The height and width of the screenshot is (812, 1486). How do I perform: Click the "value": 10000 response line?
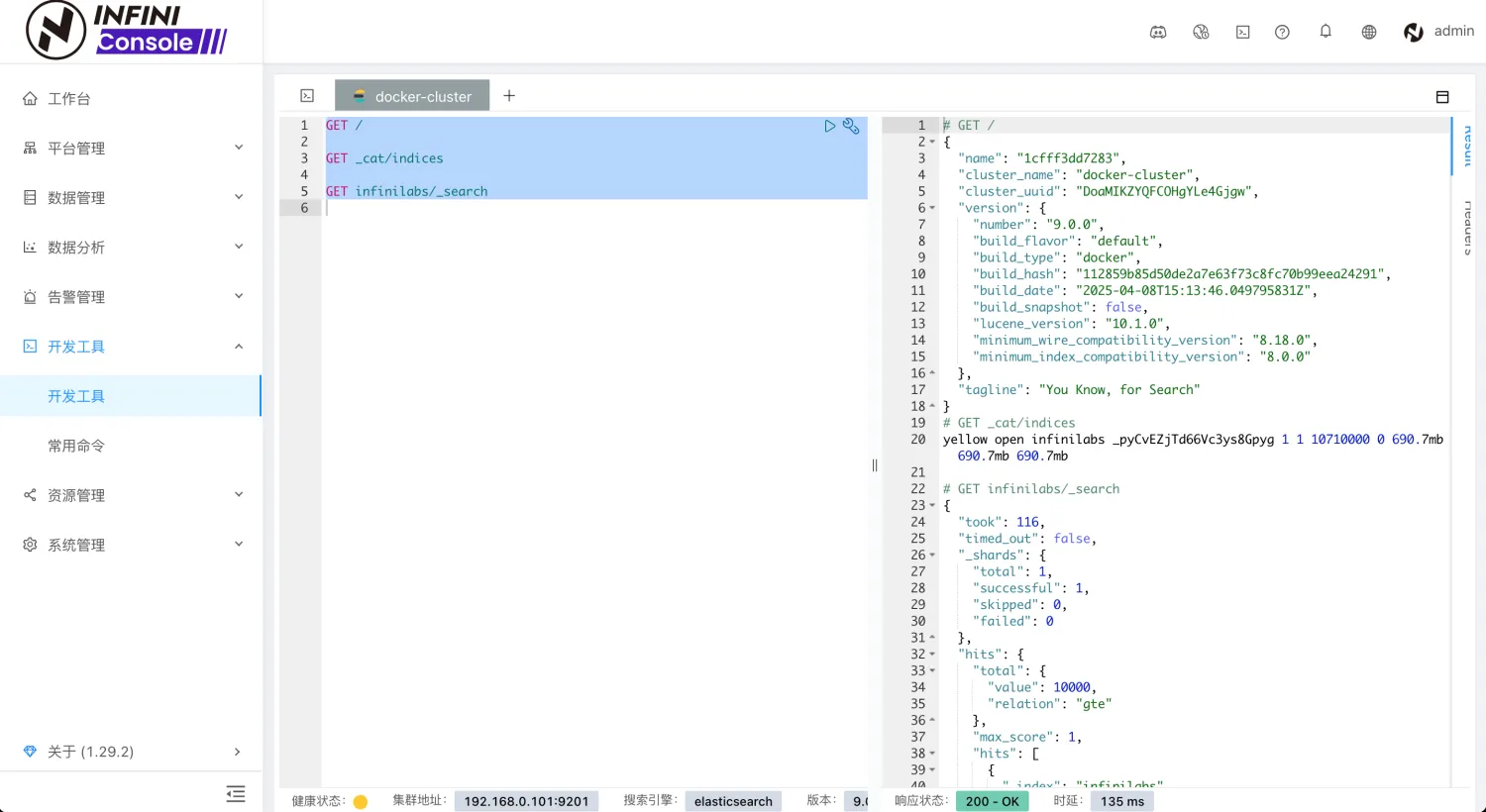point(1041,687)
